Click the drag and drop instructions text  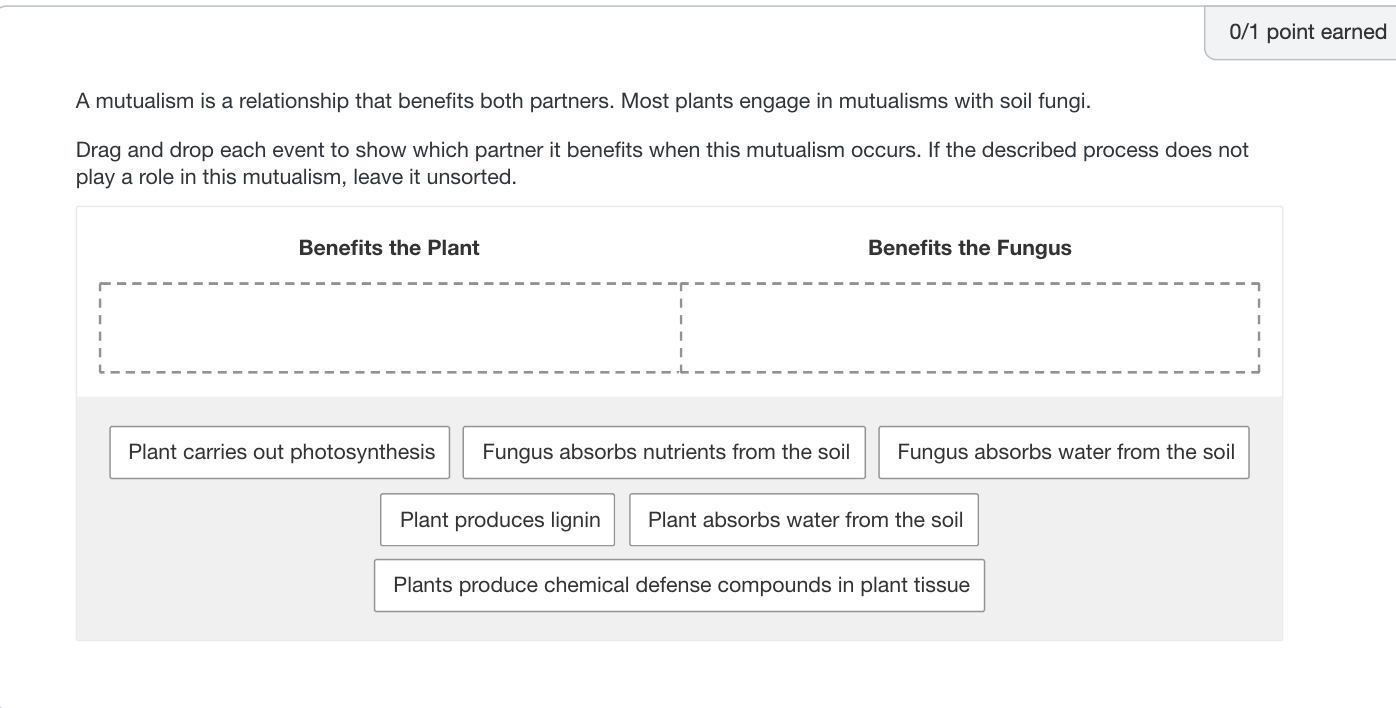coord(660,162)
